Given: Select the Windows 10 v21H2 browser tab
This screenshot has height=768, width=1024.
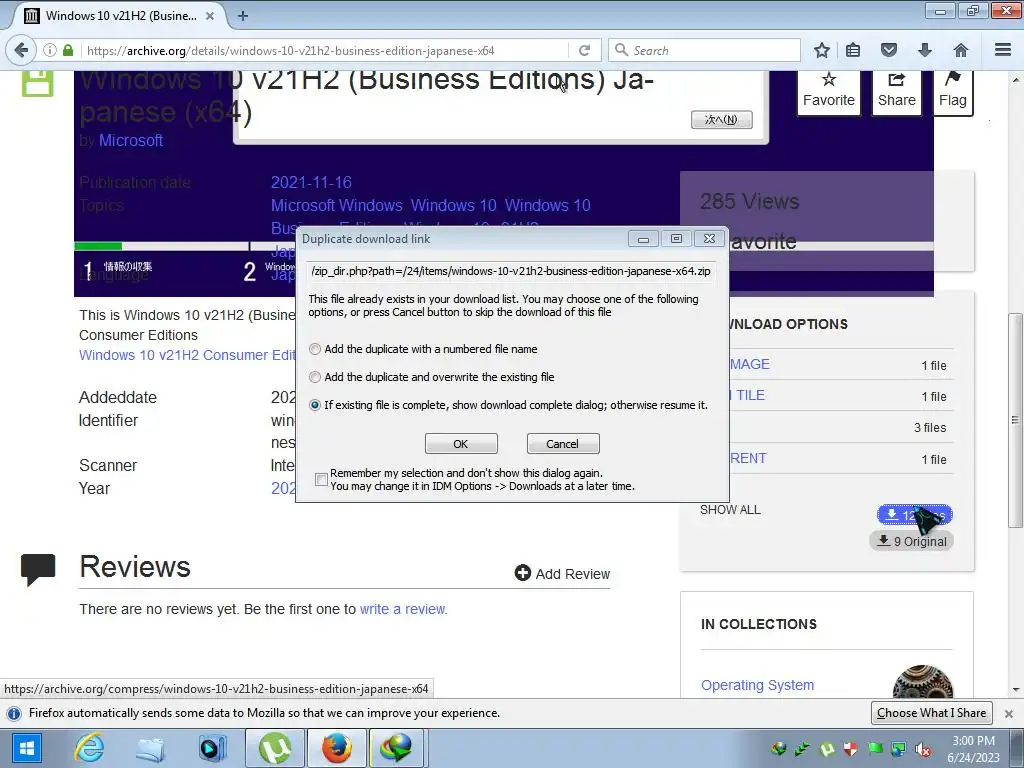Looking at the screenshot, I should click(x=120, y=16).
